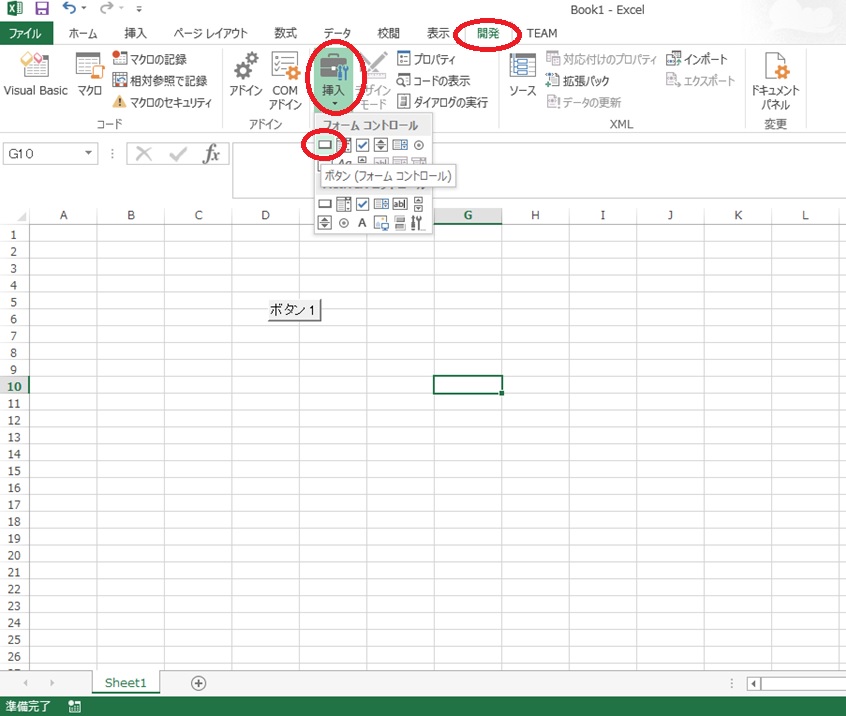Open the redo history dropdown arrow

click(x=121, y=9)
